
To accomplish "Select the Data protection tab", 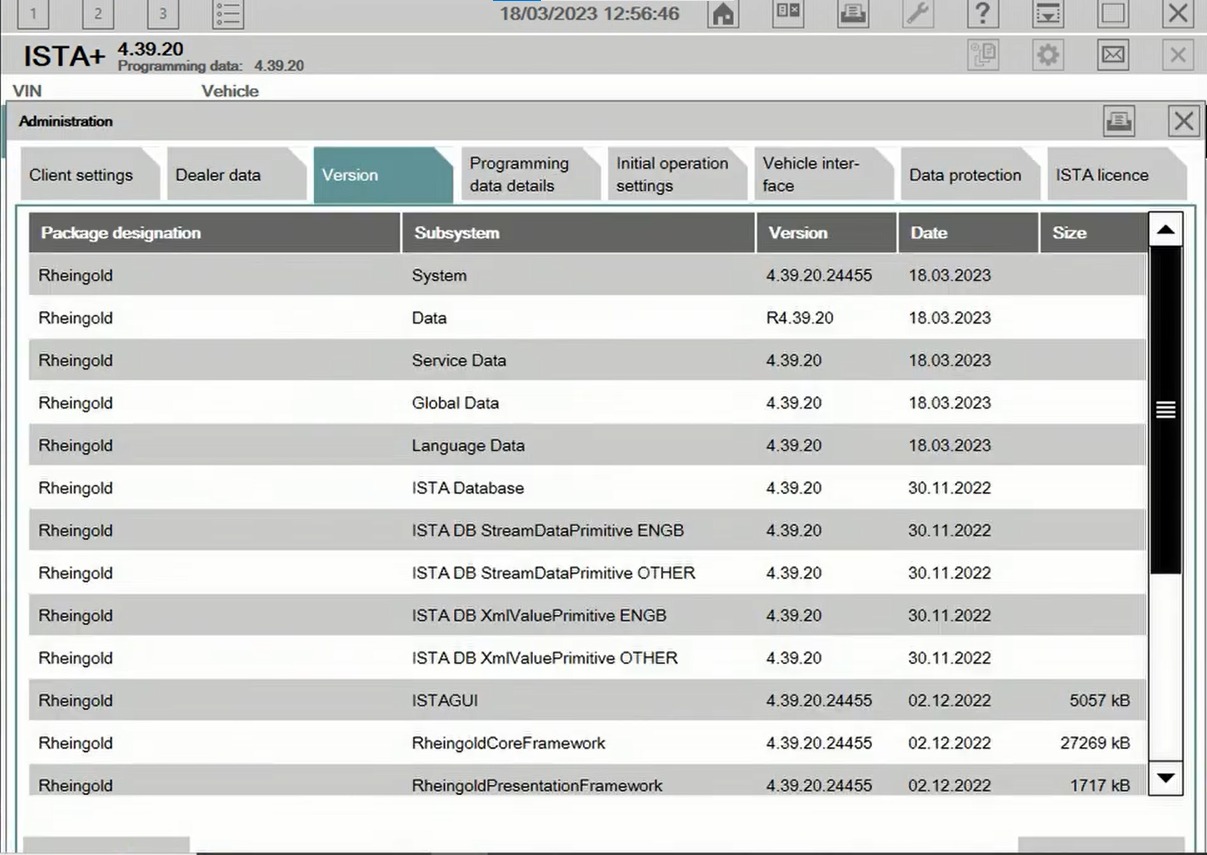I will point(966,174).
